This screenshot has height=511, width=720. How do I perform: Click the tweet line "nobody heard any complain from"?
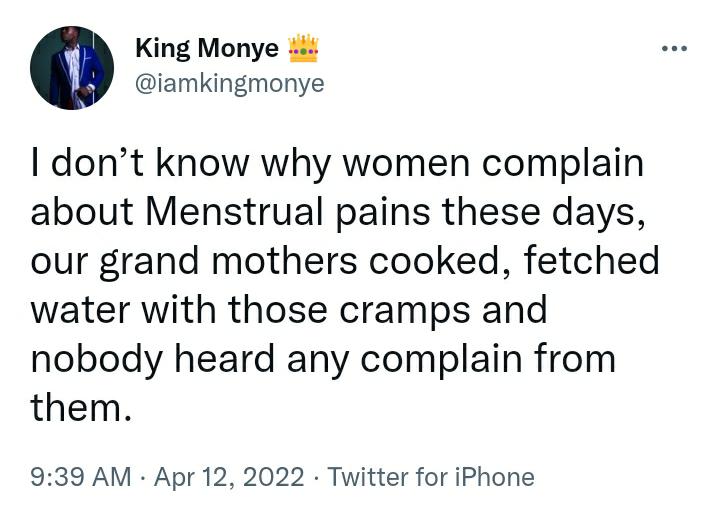coord(323,360)
